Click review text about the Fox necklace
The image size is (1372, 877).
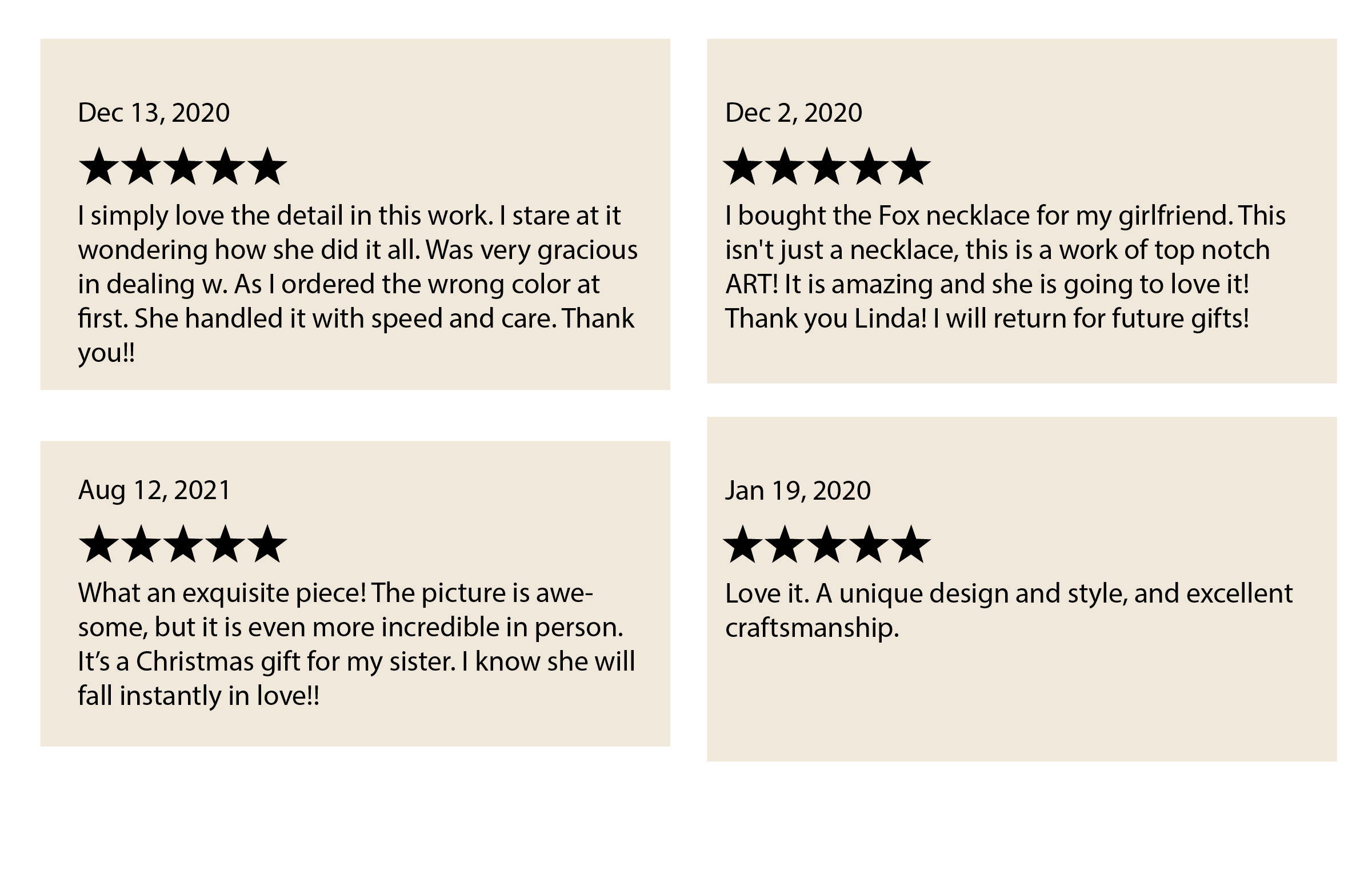(1006, 267)
